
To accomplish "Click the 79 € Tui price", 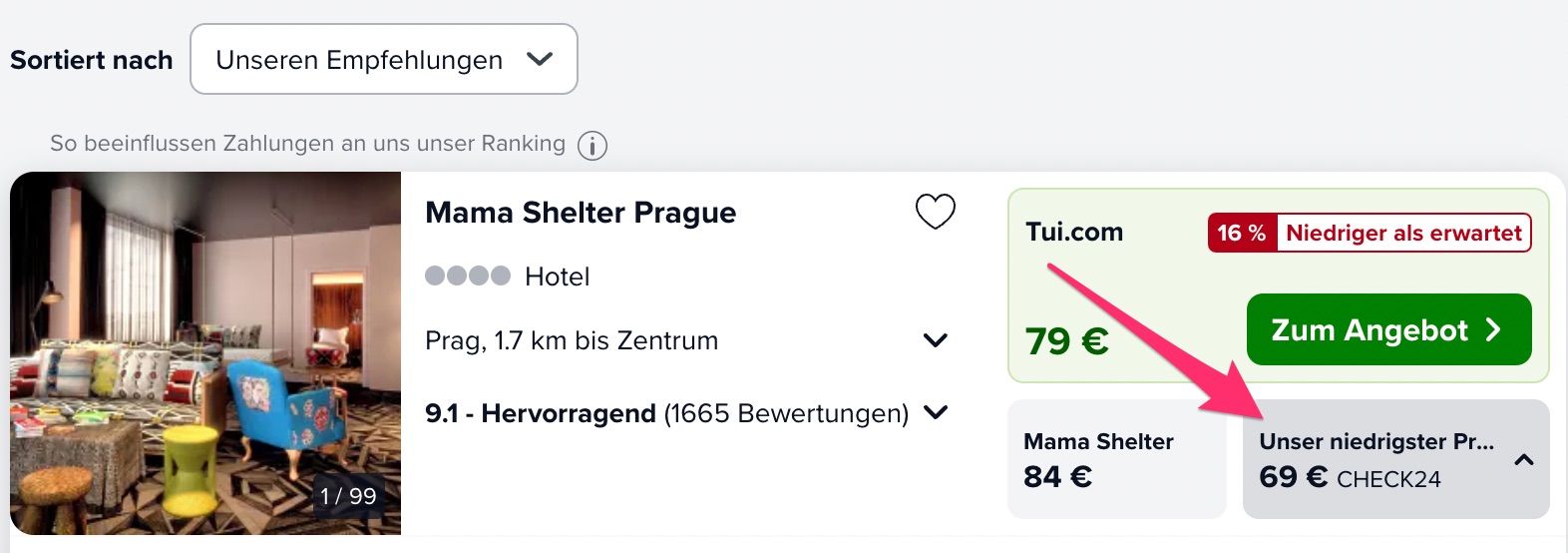I will tap(1066, 341).
